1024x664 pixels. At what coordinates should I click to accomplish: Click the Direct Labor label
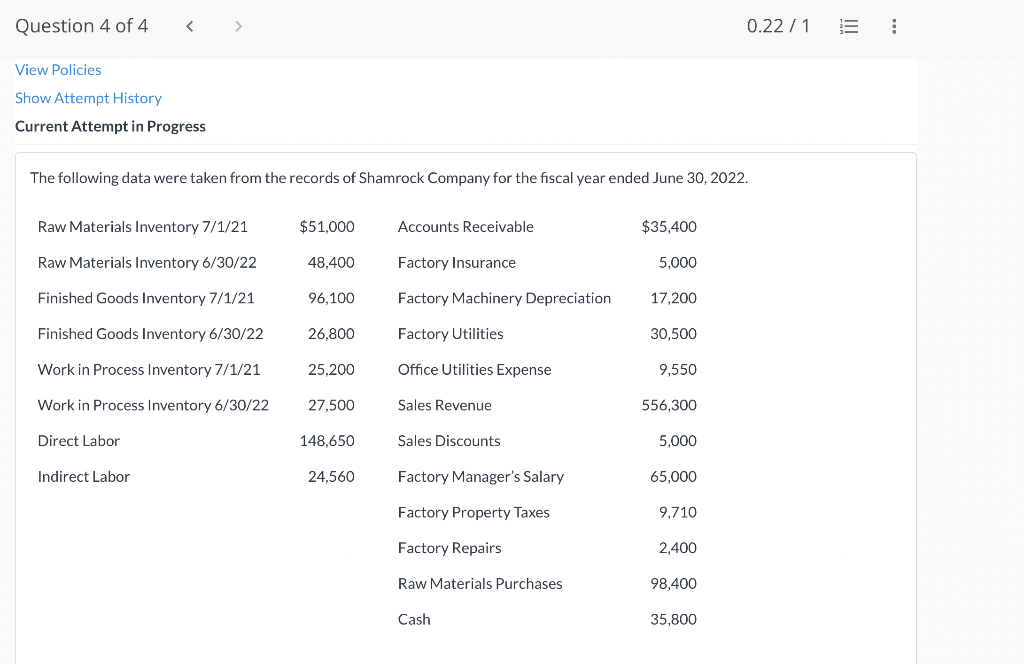[79, 441]
